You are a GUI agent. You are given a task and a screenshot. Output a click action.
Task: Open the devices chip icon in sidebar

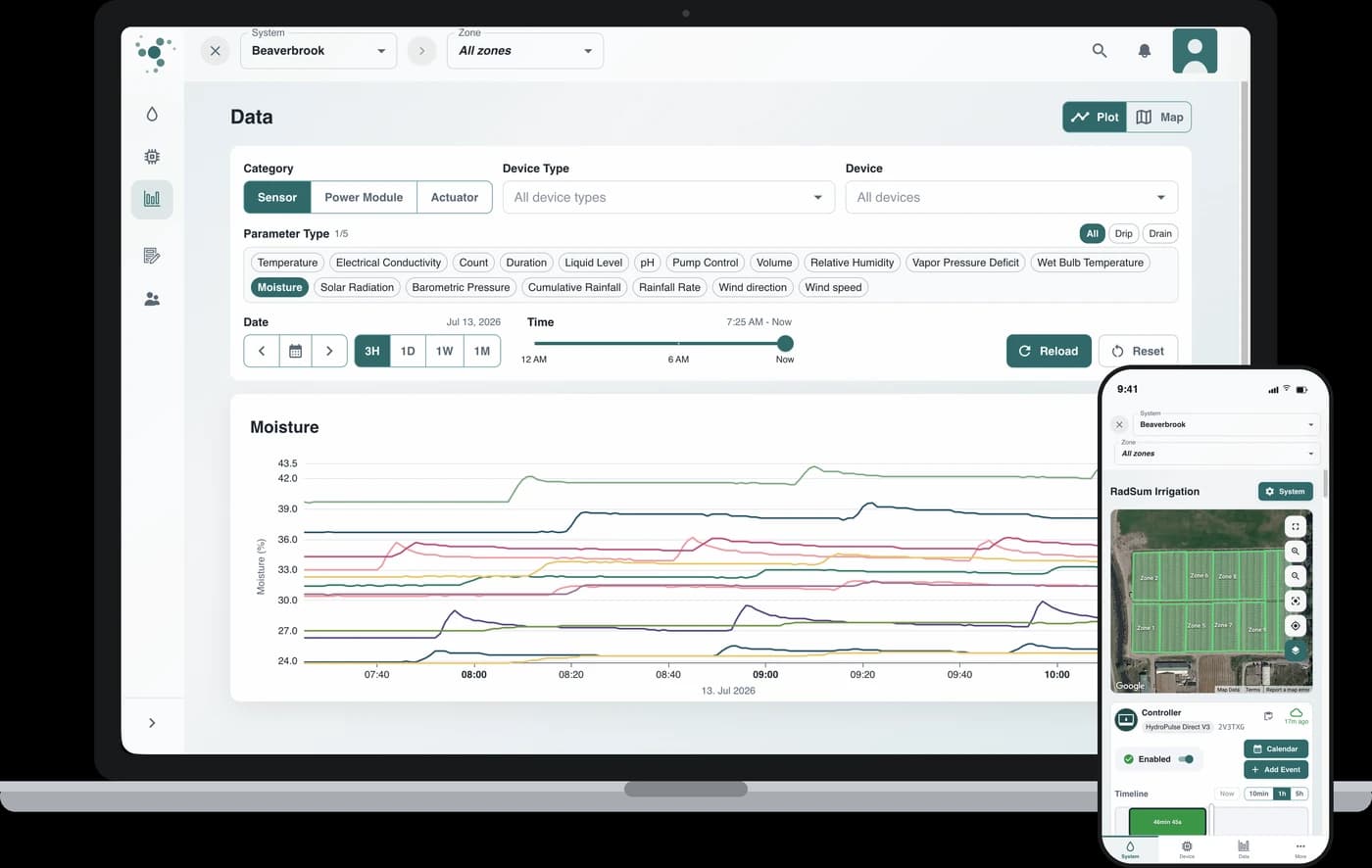tap(152, 157)
